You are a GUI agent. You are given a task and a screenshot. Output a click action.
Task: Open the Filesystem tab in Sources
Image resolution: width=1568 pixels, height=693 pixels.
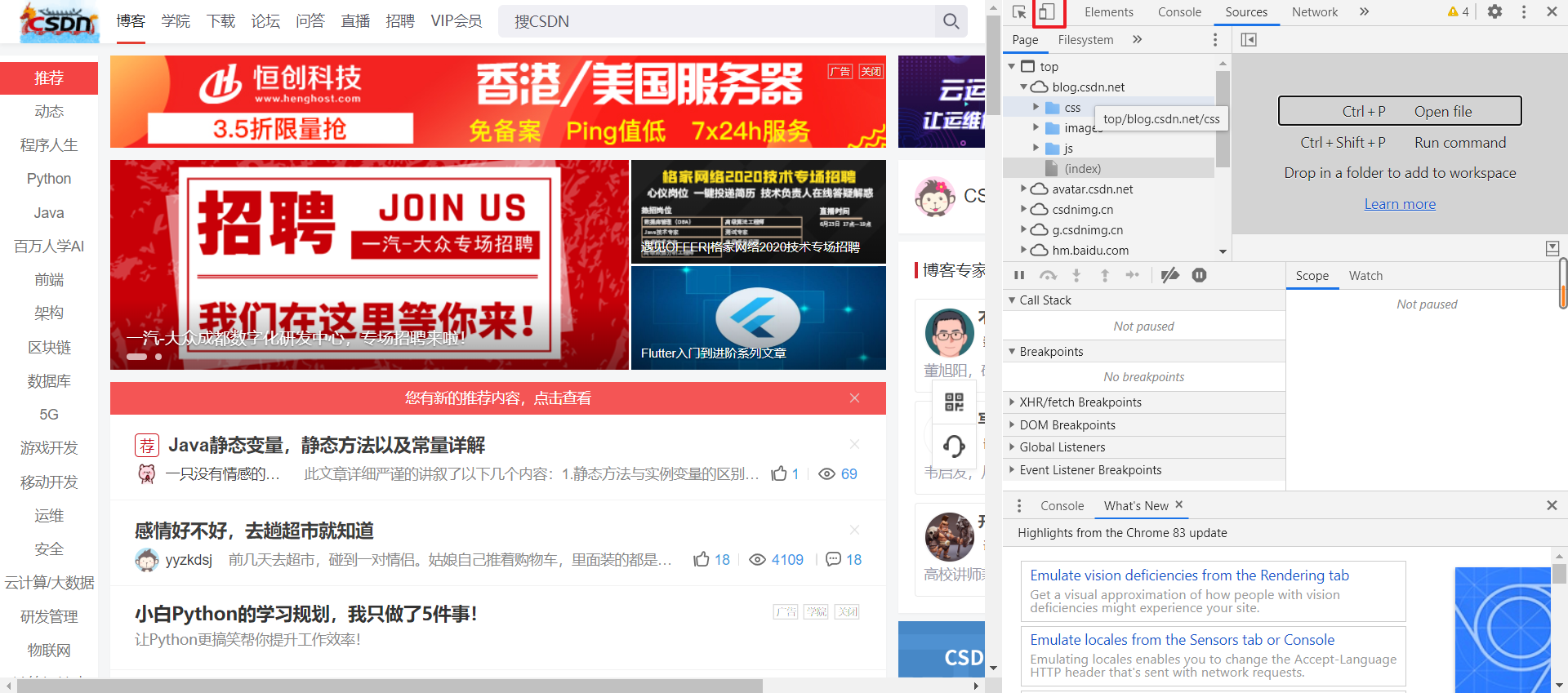[1085, 40]
